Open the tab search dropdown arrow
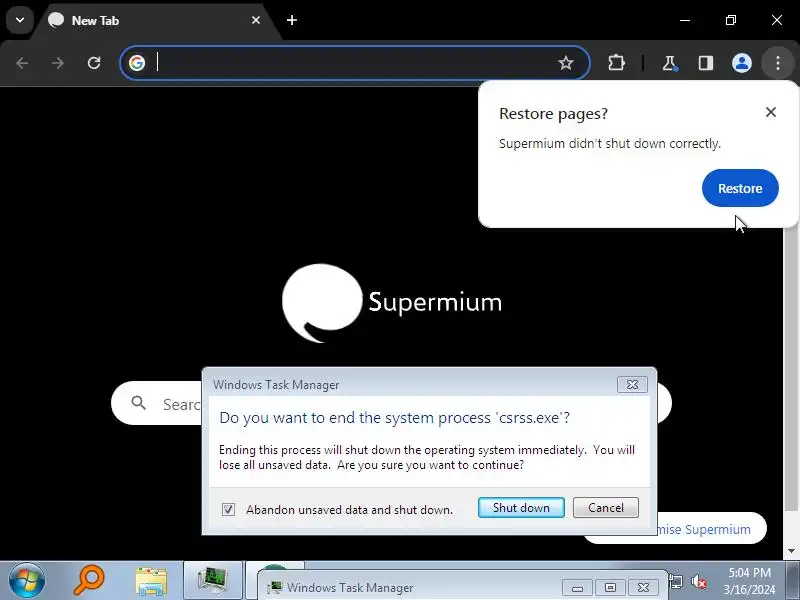 point(20,20)
